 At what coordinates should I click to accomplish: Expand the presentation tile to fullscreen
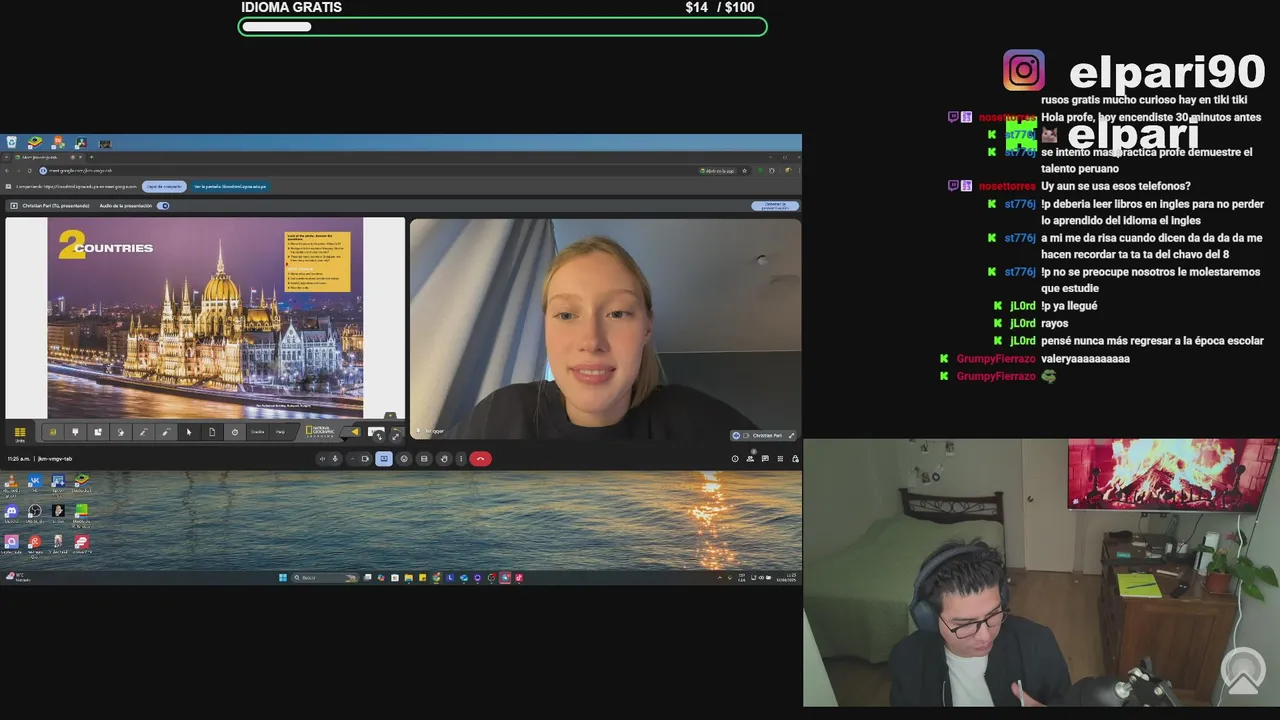click(x=395, y=436)
